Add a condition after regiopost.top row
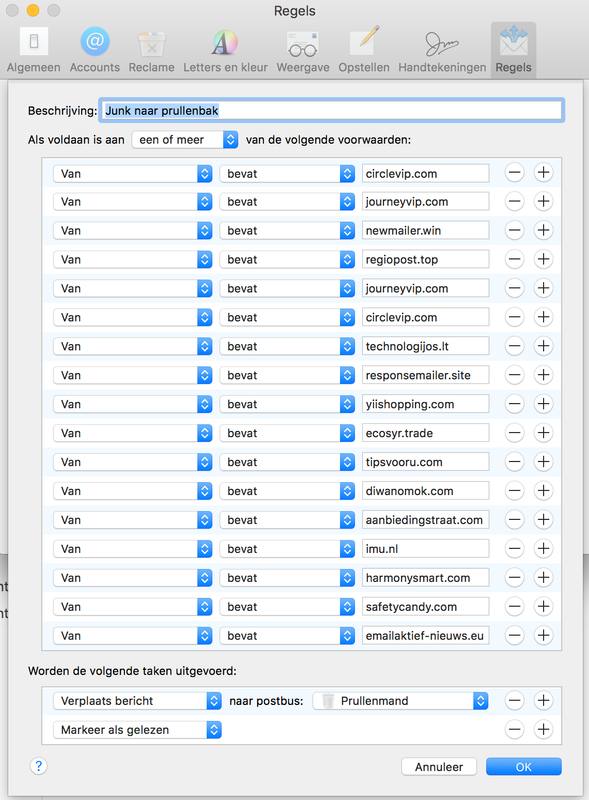This screenshot has width=589, height=800. coord(544,259)
